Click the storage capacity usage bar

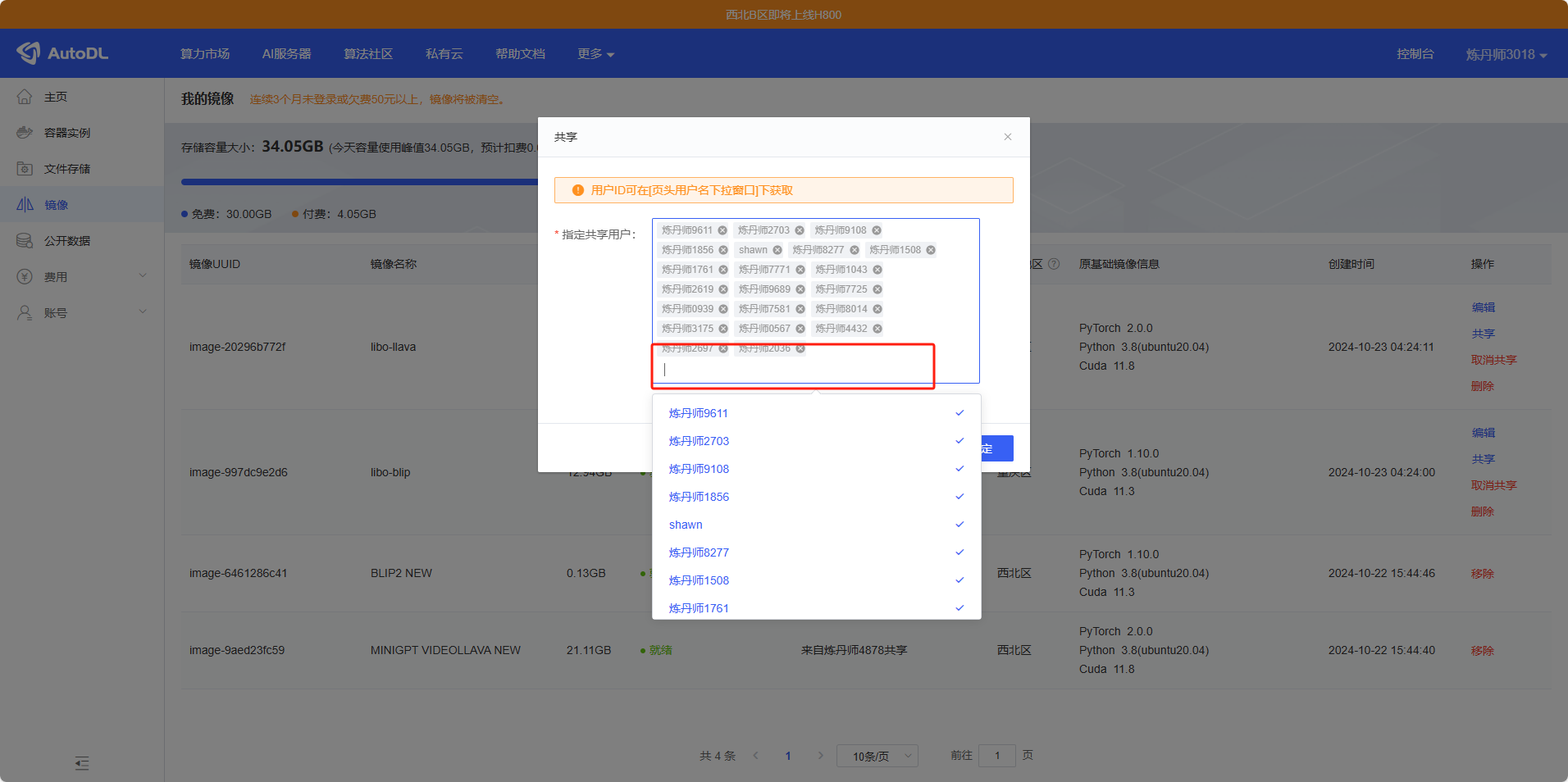click(x=359, y=182)
